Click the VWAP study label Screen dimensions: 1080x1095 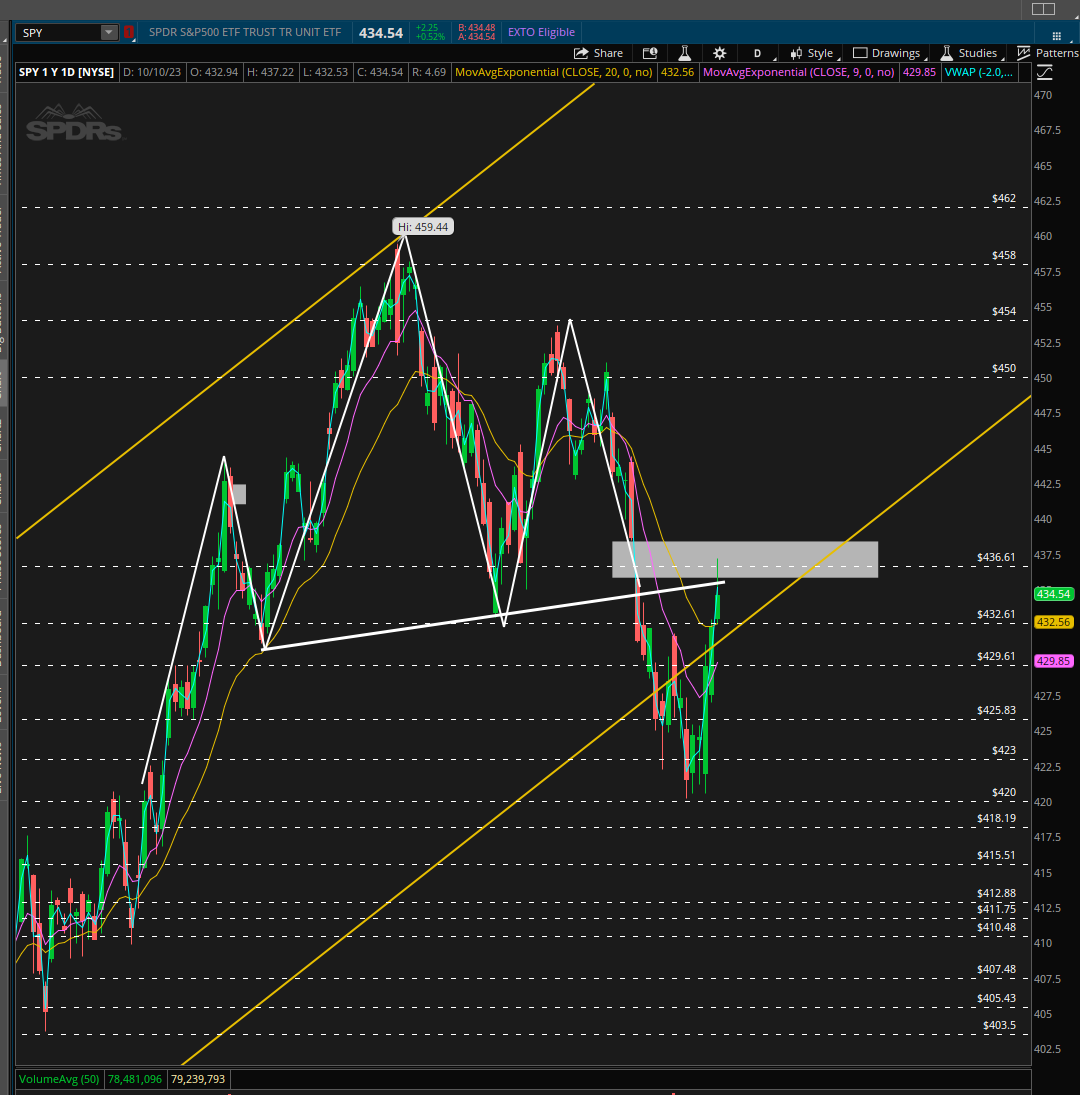tap(979, 72)
